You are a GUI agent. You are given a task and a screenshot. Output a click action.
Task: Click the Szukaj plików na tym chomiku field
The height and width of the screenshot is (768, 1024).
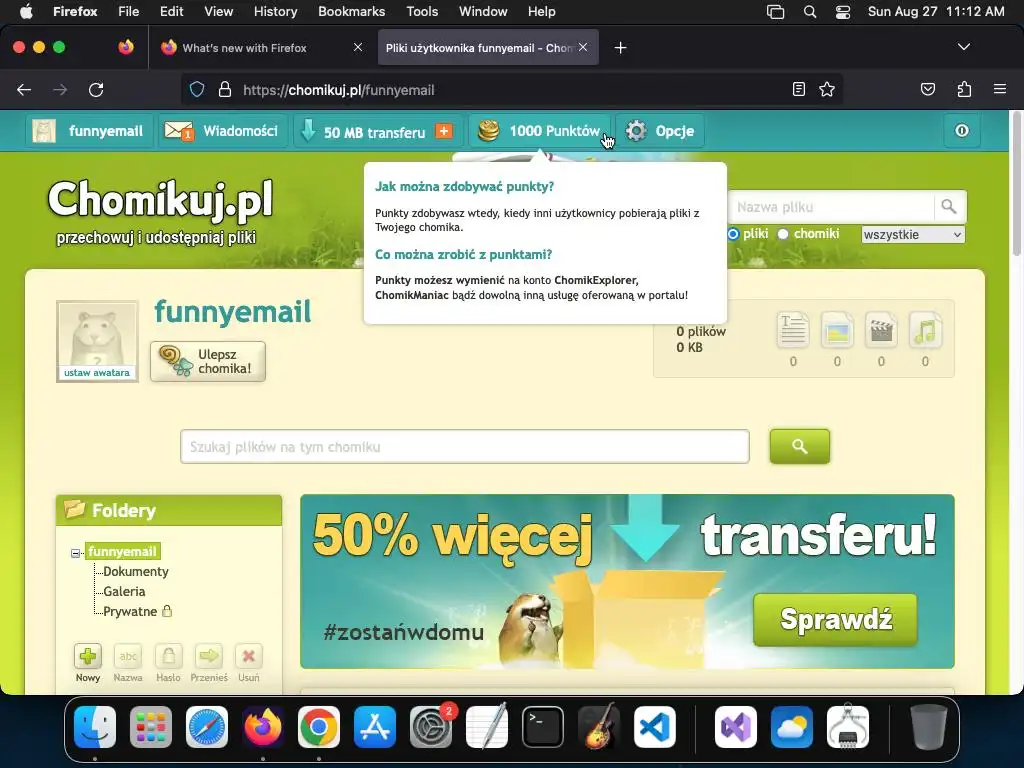click(x=465, y=447)
